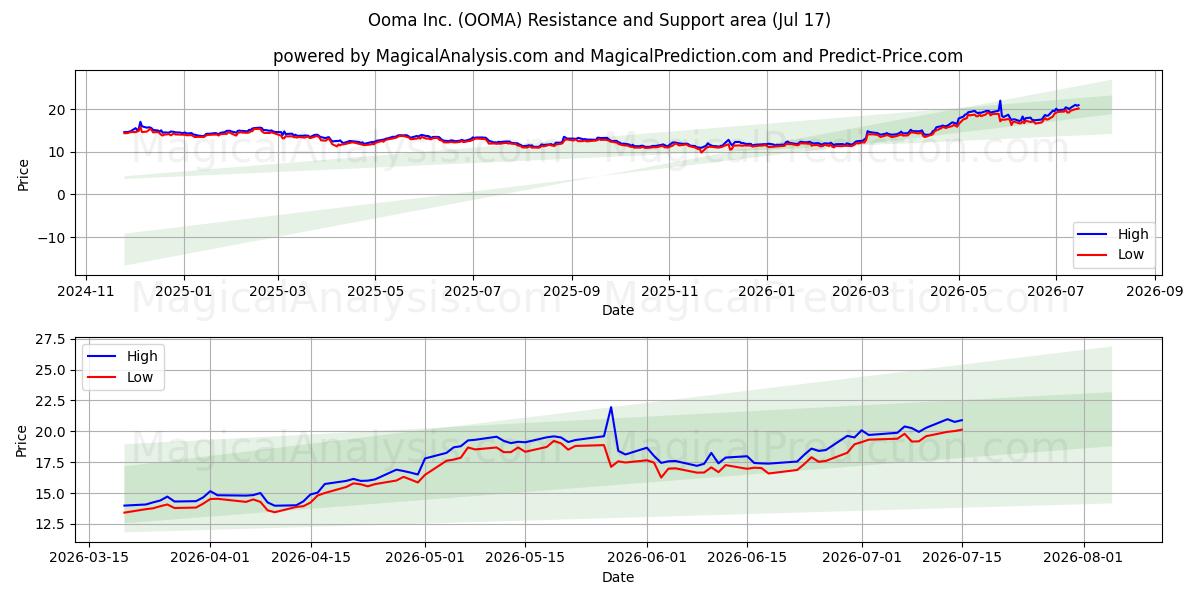1200x600 pixels.
Task: Click the '2026-05-15' x-axis label in bottom chart
Action: 525,559
